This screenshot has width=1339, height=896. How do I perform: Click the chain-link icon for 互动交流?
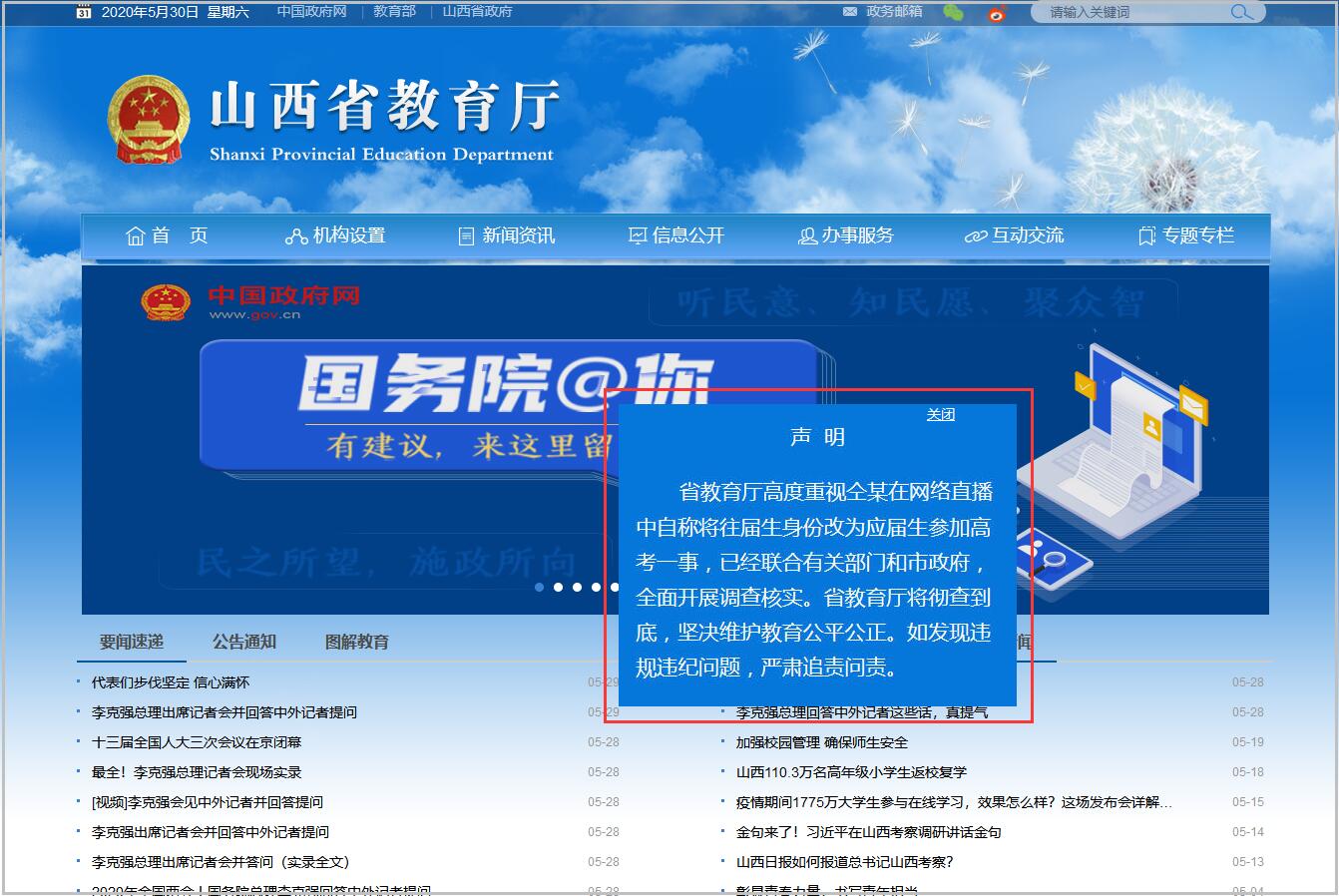pos(976,236)
